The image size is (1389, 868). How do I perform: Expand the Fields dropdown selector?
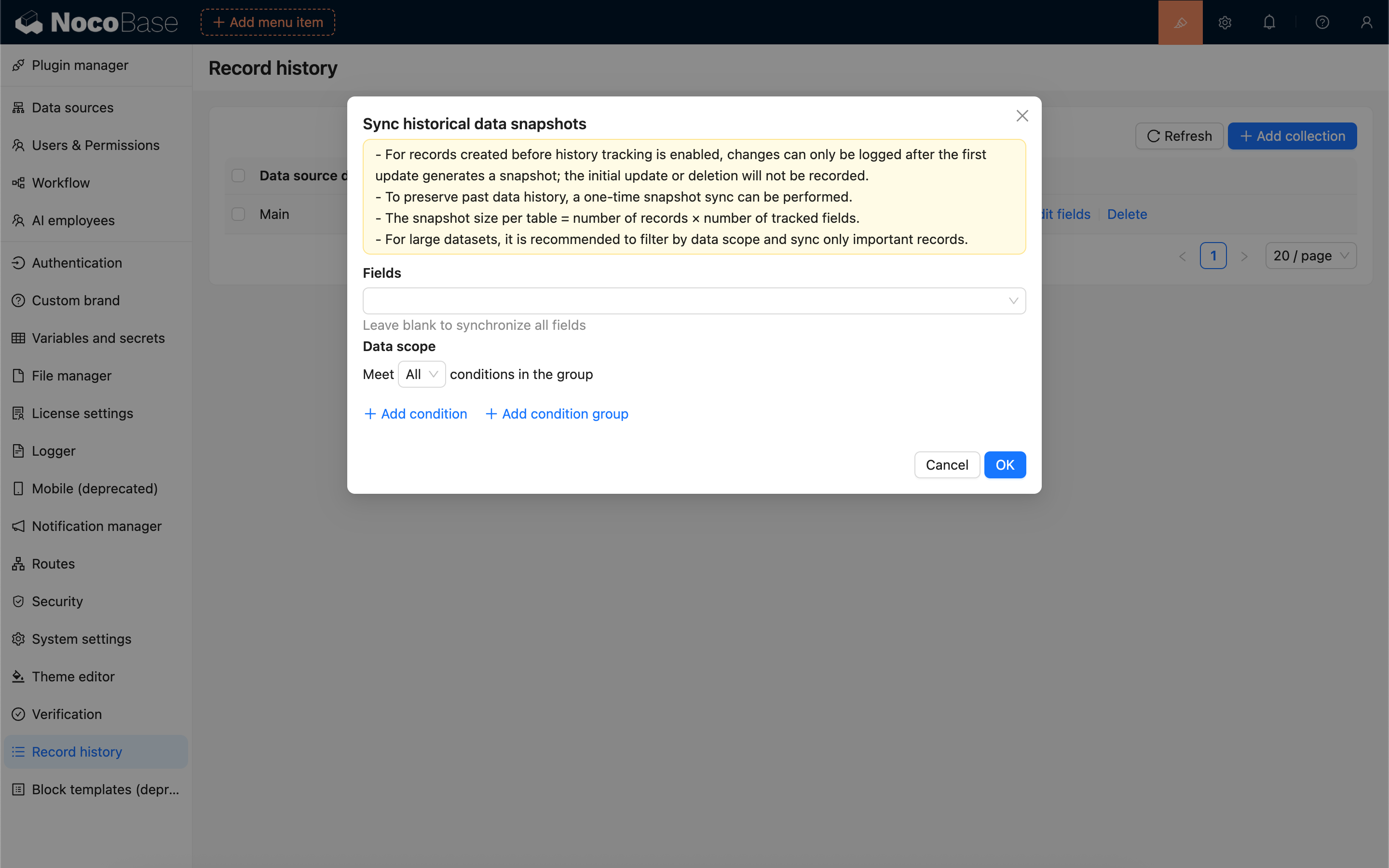coord(694,301)
